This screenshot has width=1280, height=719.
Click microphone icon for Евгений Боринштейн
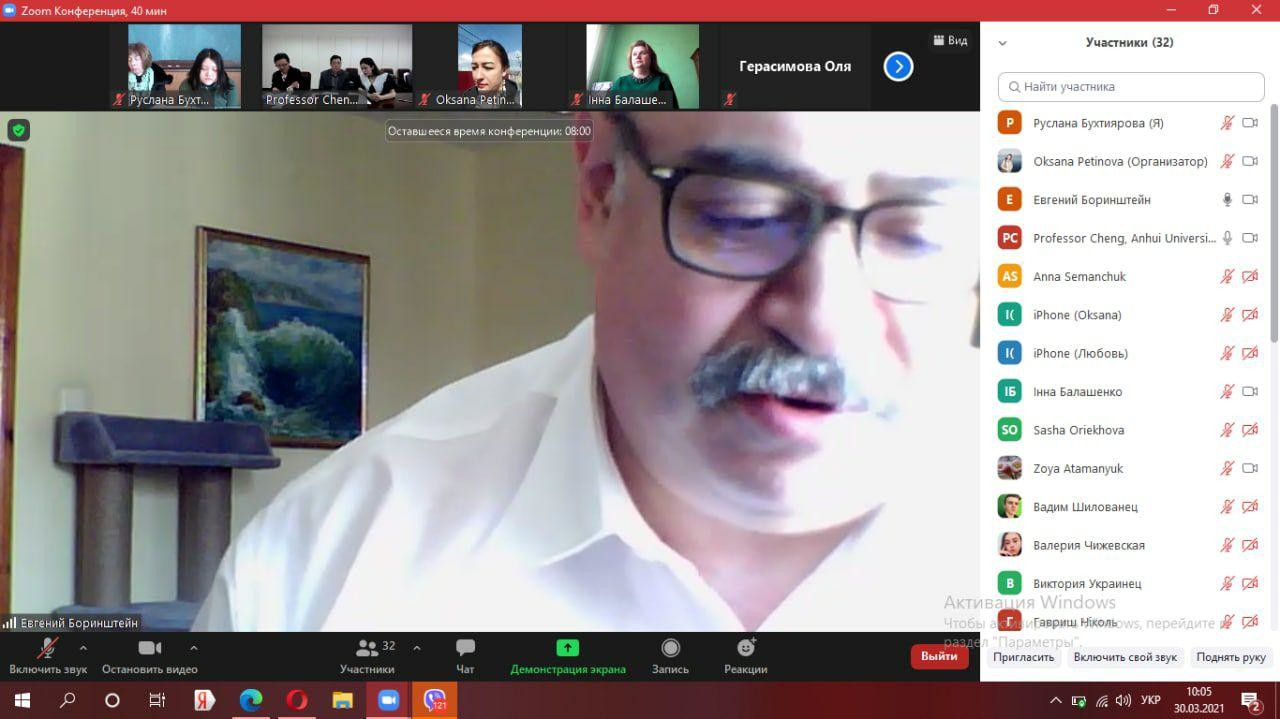point(1227,200)
